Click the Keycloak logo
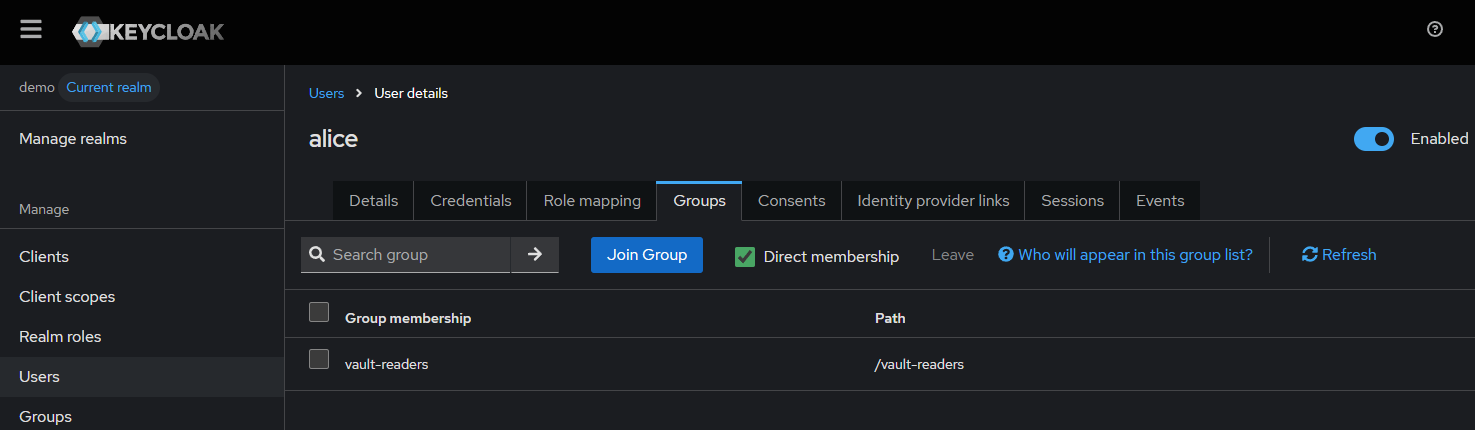The image size is (1475, 430). tap(148, 32)
